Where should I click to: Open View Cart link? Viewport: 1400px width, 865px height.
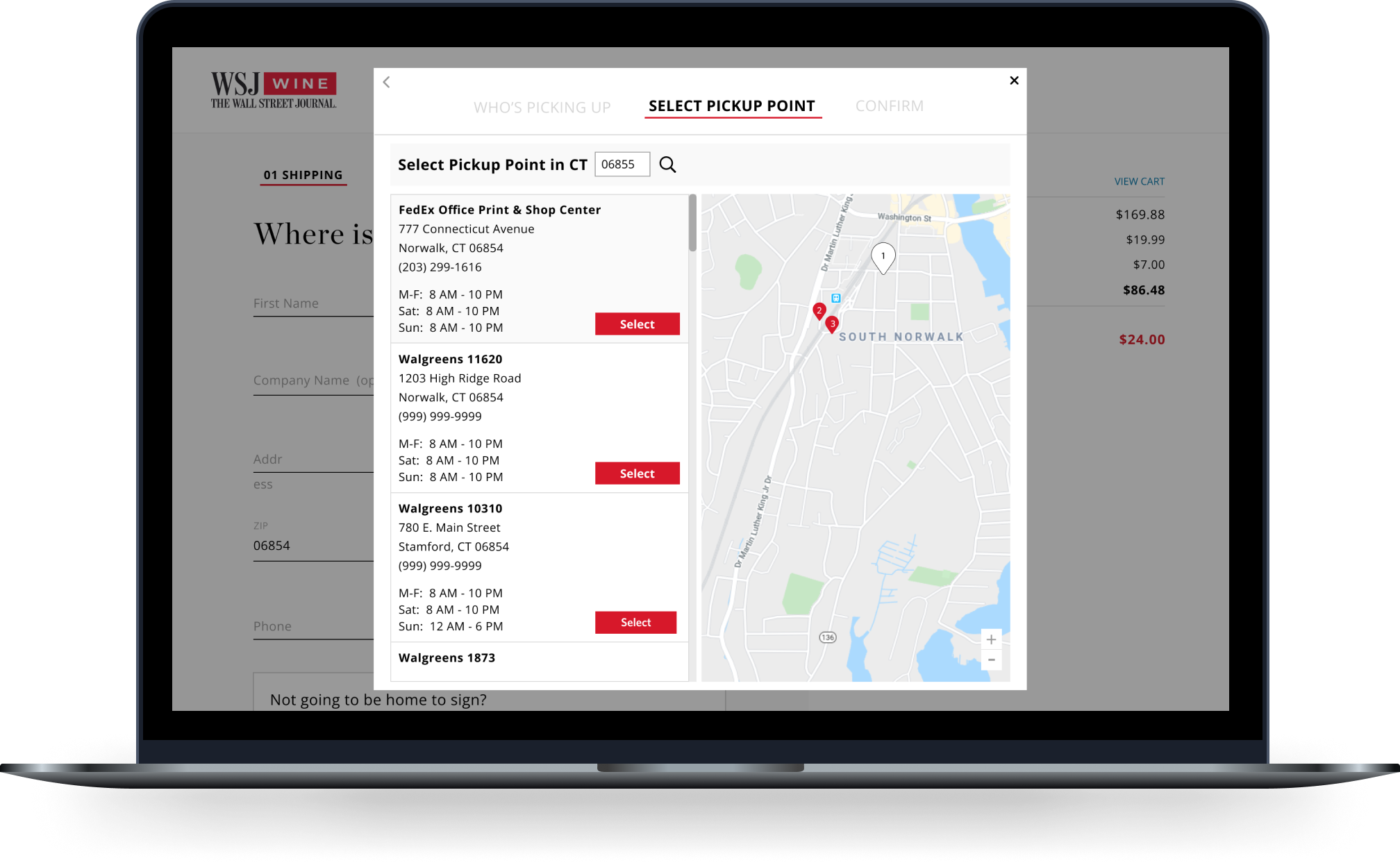(x=1140, y=181)
